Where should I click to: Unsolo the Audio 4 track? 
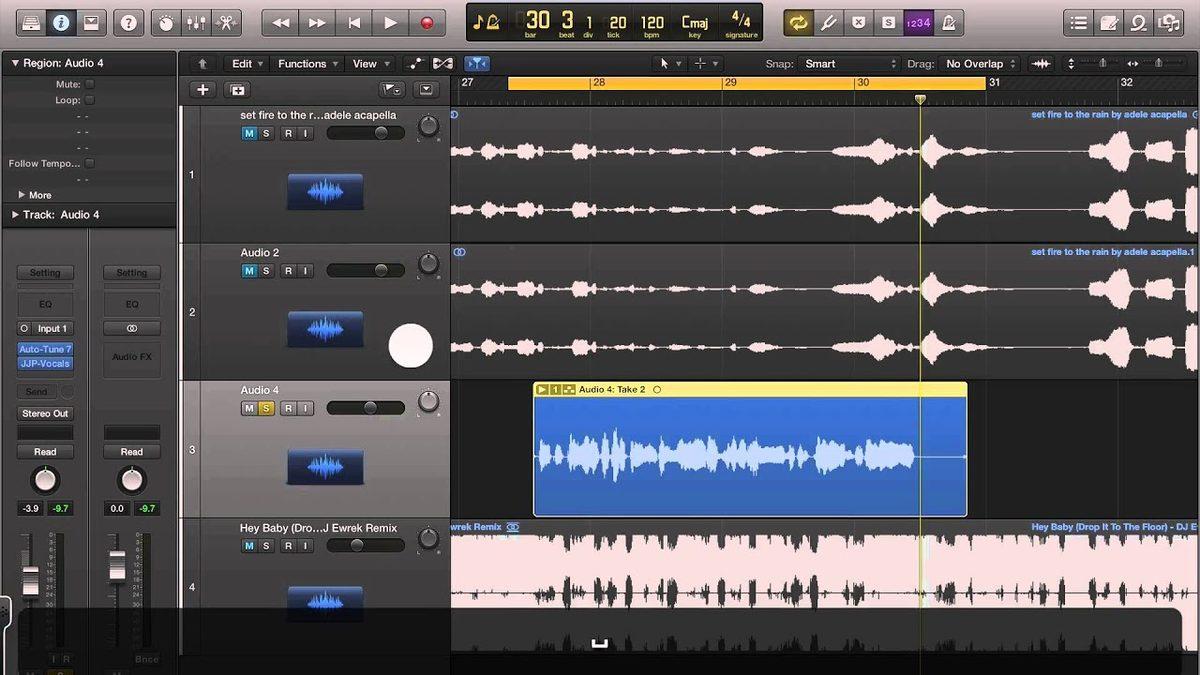[266, 408]
